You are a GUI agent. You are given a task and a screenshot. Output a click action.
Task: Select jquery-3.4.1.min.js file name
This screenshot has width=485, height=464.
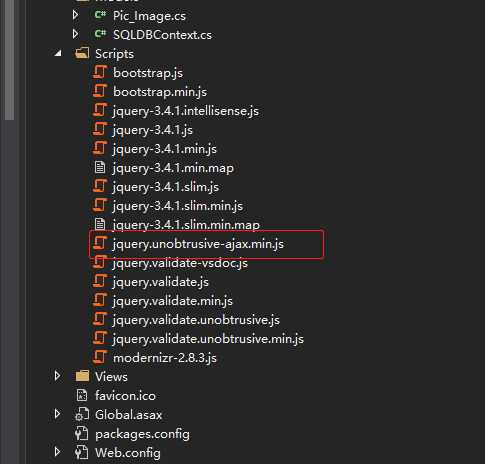(165, 149)
